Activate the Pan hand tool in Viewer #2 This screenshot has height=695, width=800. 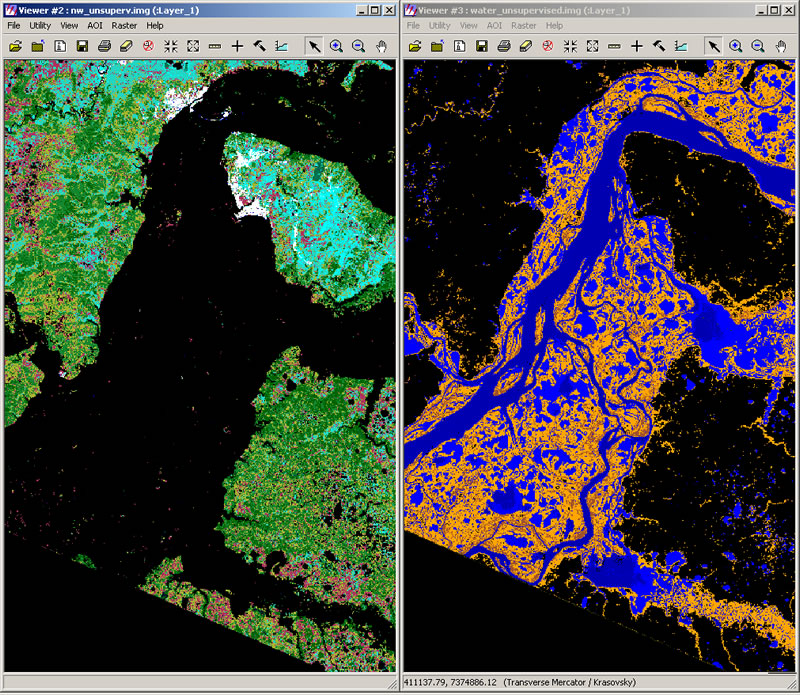coord(381,46)
